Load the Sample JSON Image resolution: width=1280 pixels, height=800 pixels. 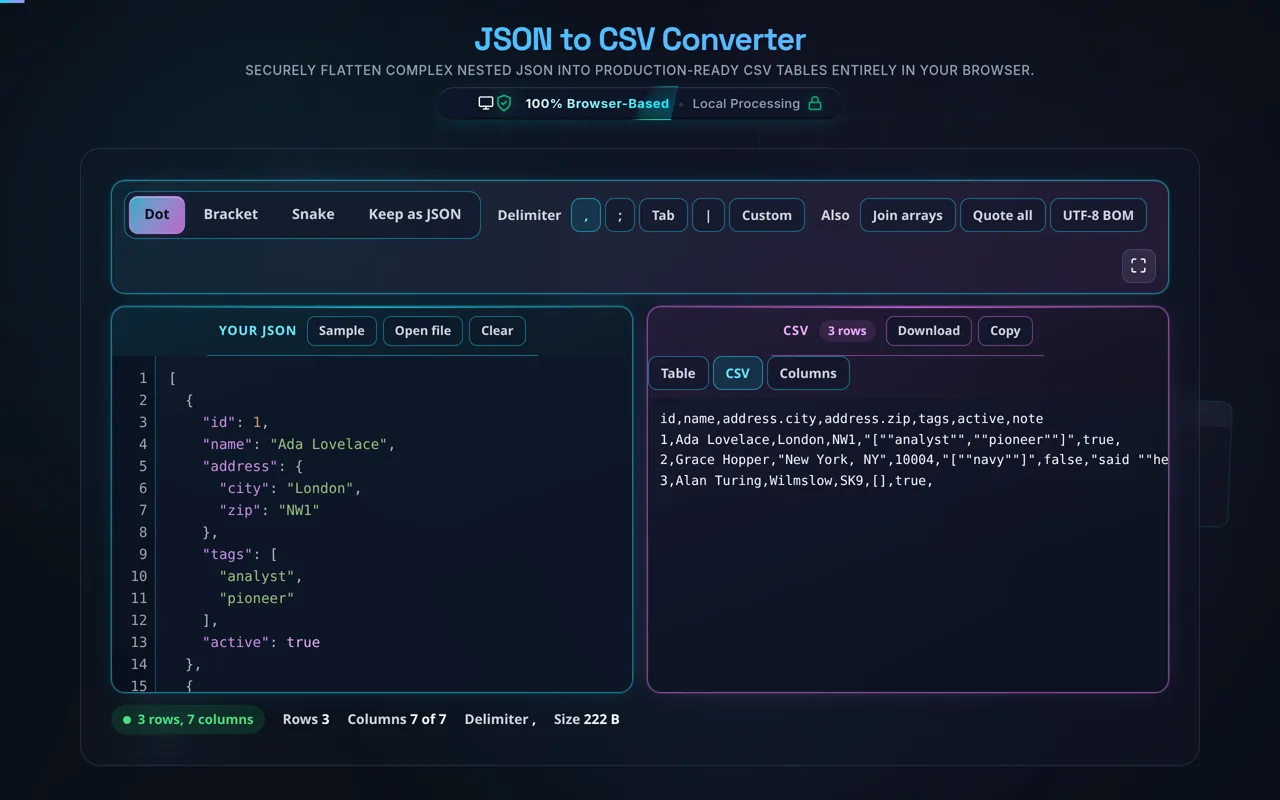(x=342, y=331)
